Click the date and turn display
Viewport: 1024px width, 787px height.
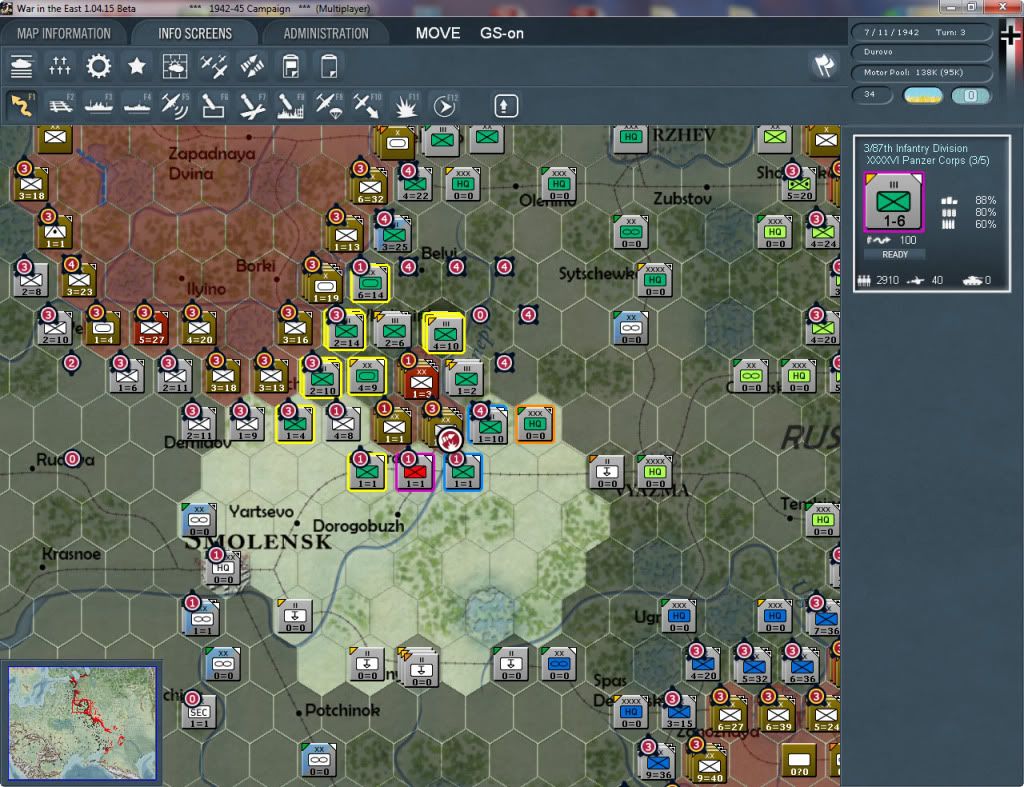pos(922,32)
